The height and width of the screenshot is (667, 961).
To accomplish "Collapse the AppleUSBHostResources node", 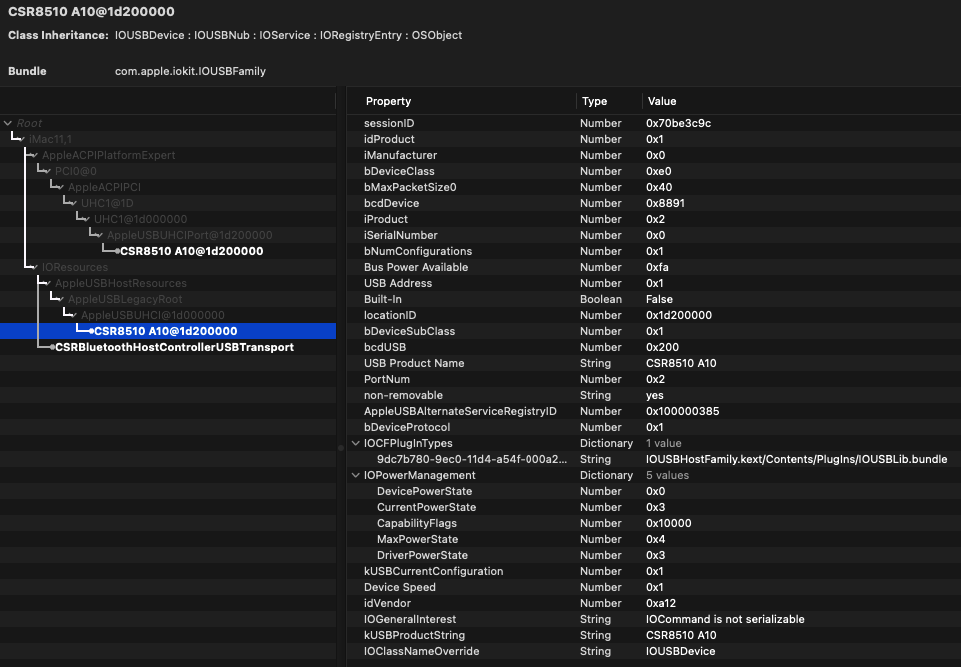I will [x=48, y=283].
